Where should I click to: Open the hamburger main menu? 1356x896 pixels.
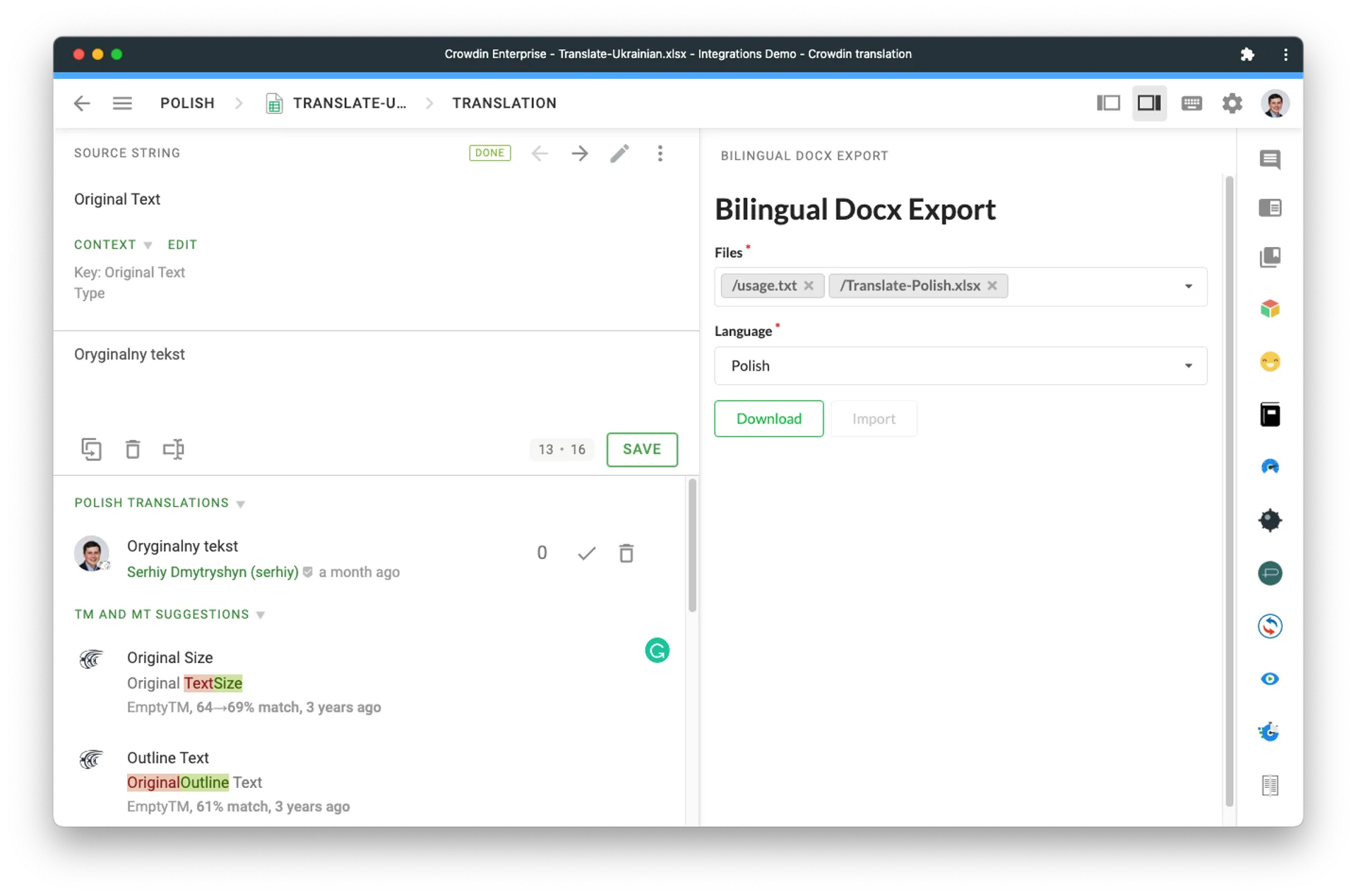click(122, 103)
